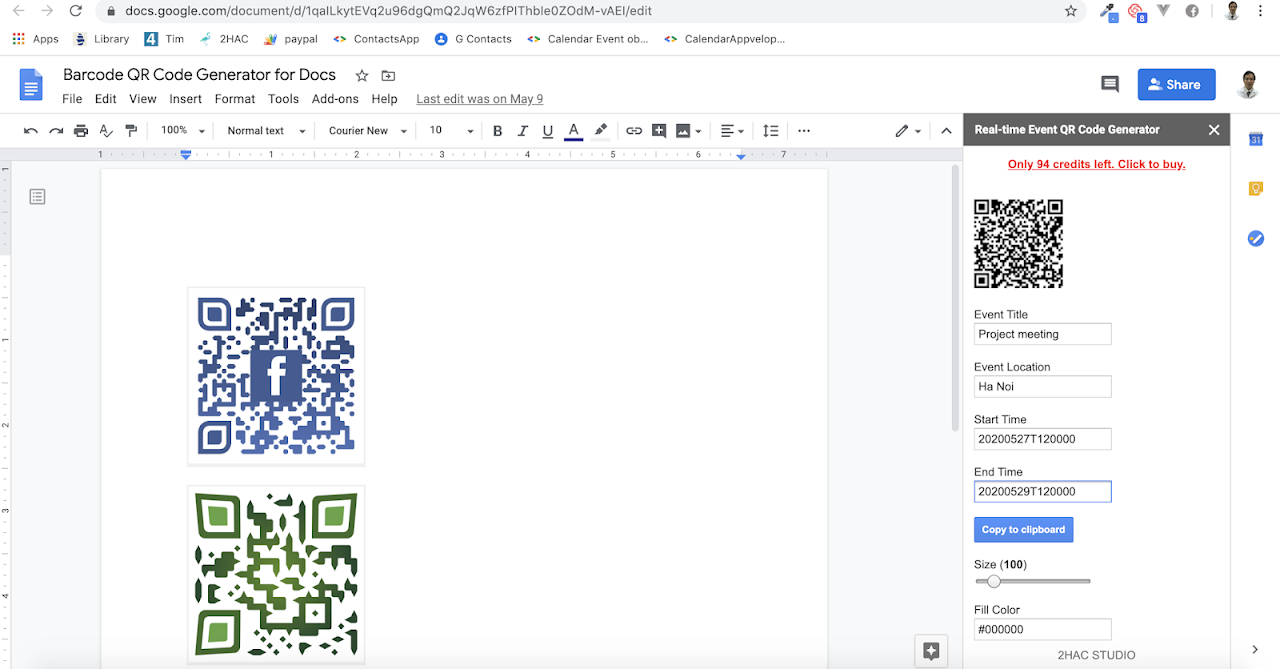
Task: Open the zoom level 100% dropdown
Action: click(x=183, y=131)
